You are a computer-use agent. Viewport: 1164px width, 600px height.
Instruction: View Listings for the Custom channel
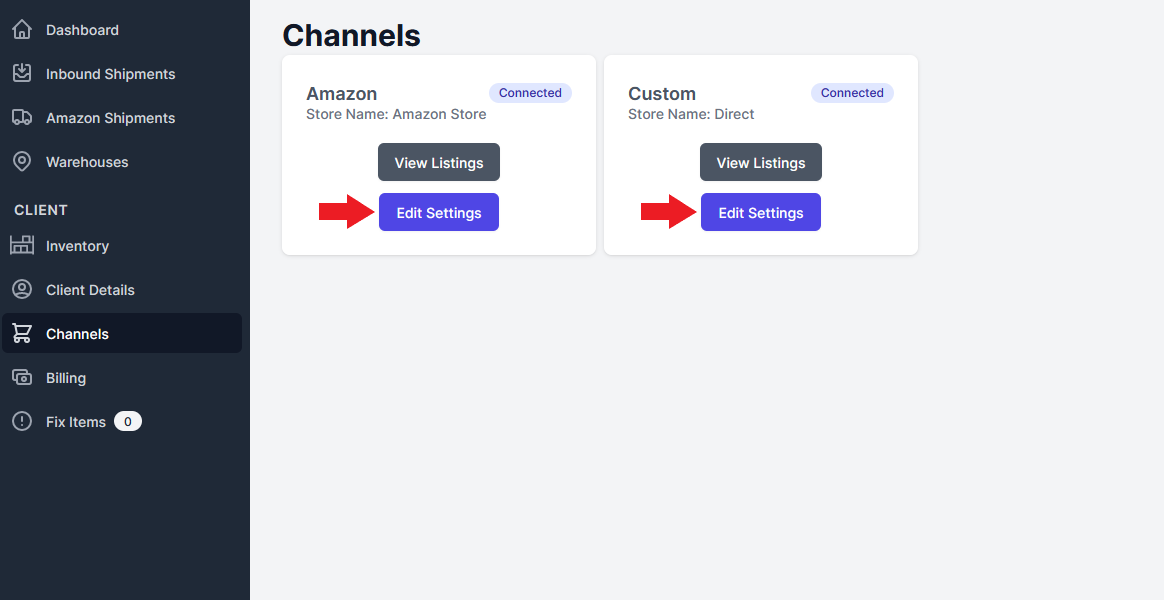pos(761,162)
